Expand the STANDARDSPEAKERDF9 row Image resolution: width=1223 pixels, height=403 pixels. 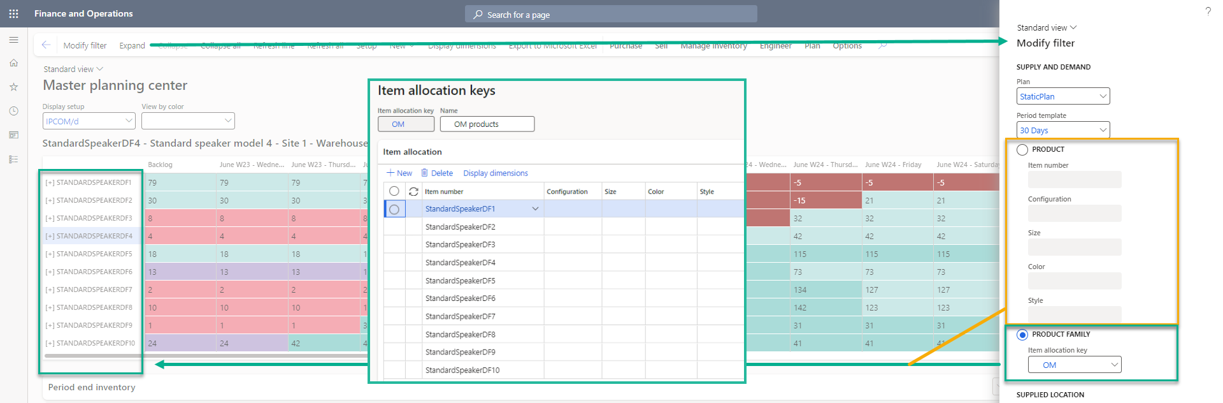pyautogui.click(x=49, y=325)
